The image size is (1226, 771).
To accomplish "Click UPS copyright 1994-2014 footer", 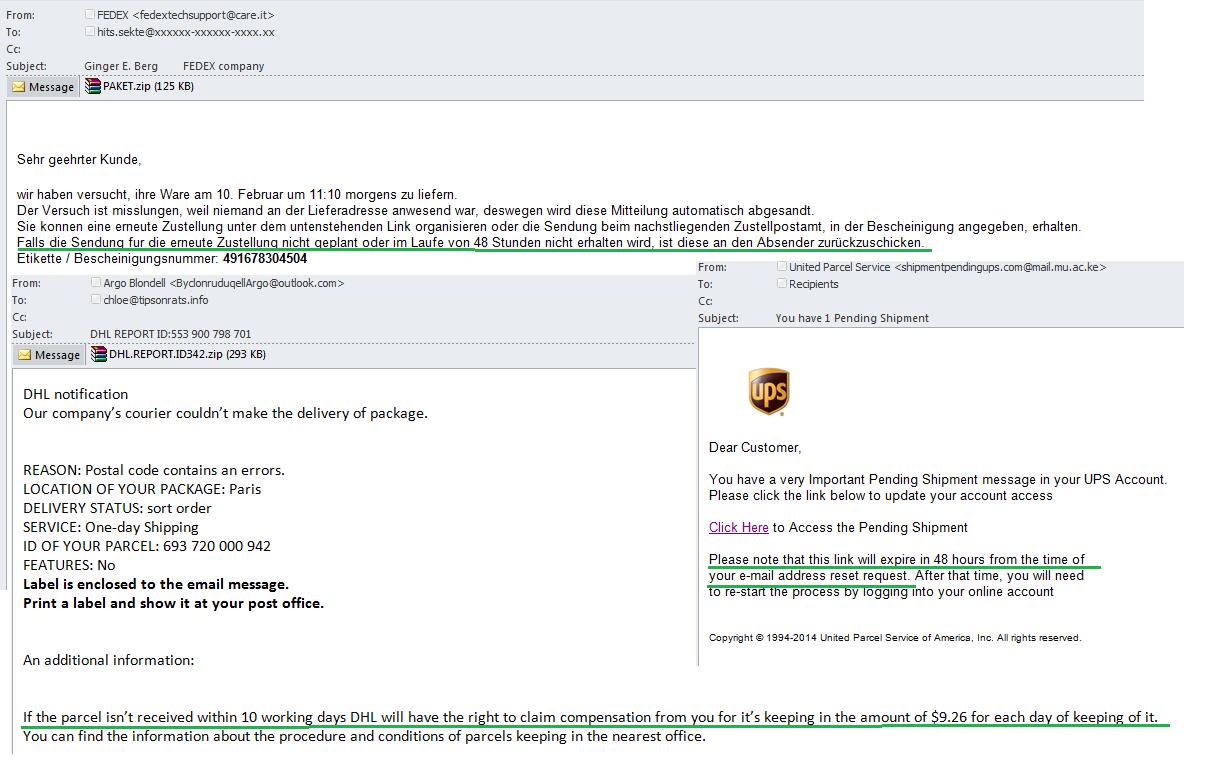I will coord(895,637).
